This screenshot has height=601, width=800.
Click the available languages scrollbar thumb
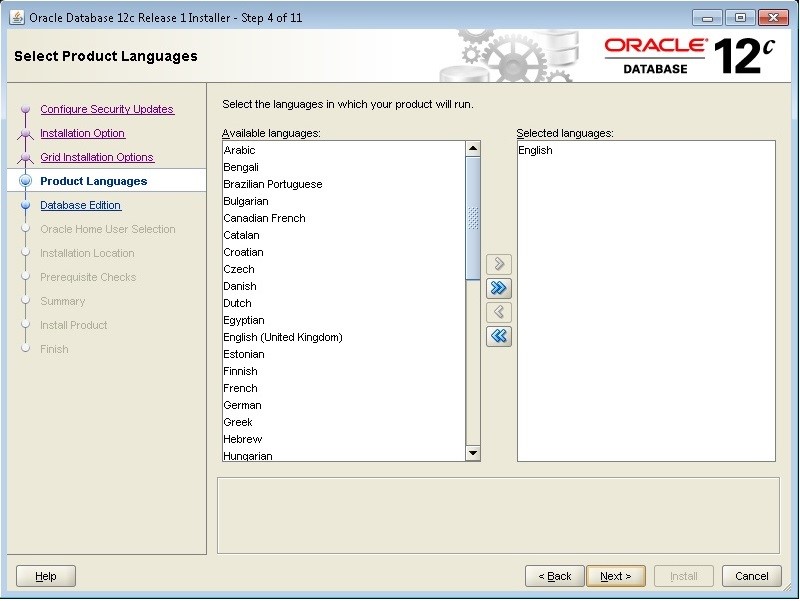click(473, 218)
